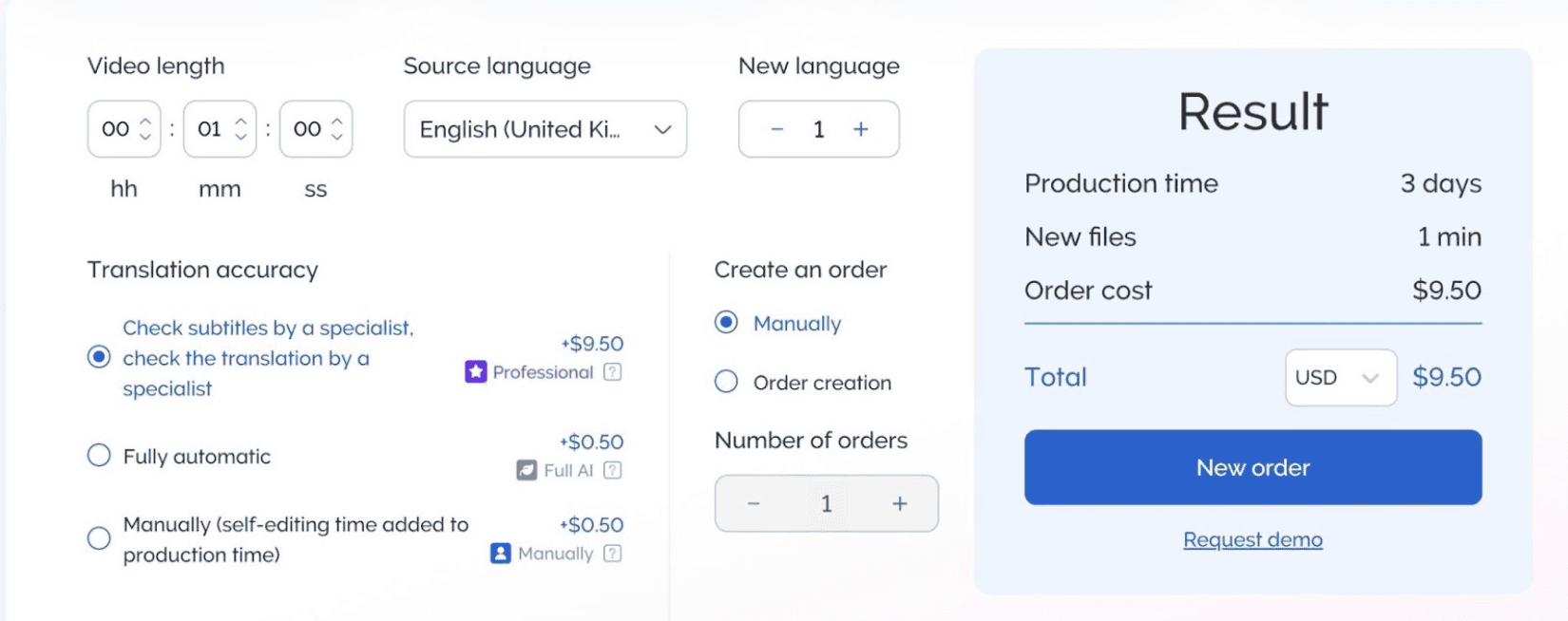
Task: Click the seconds input field
Action: point(307,129)
